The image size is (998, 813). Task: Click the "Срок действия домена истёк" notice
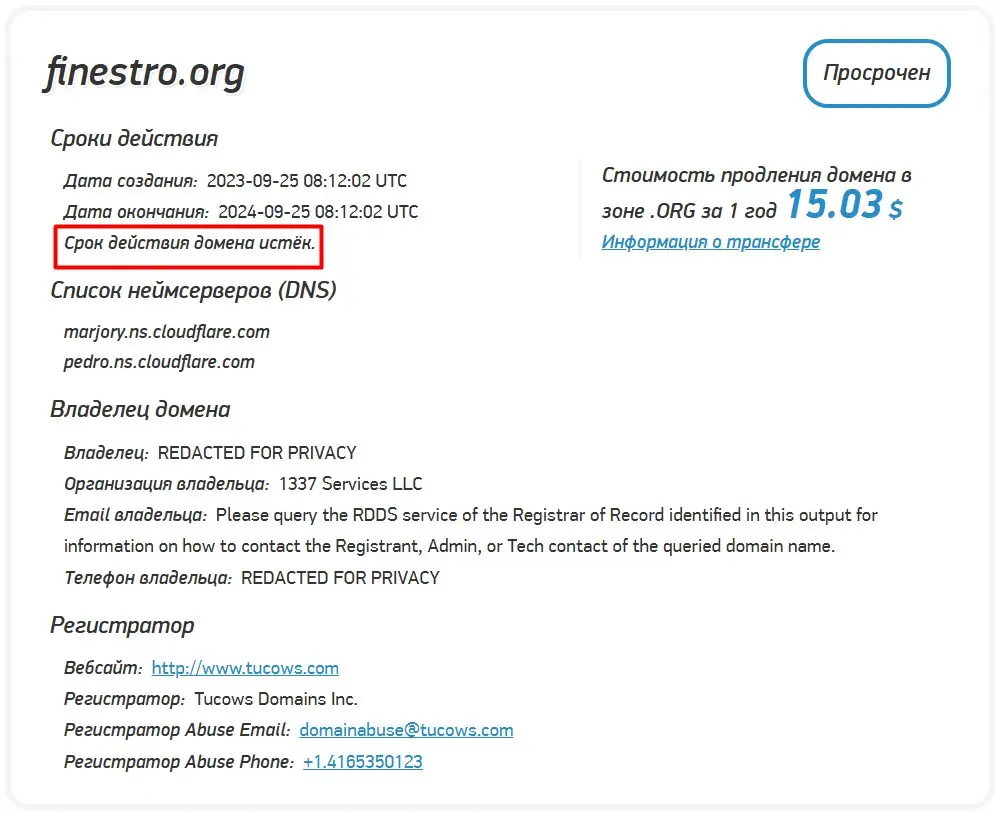click(189, 243)
